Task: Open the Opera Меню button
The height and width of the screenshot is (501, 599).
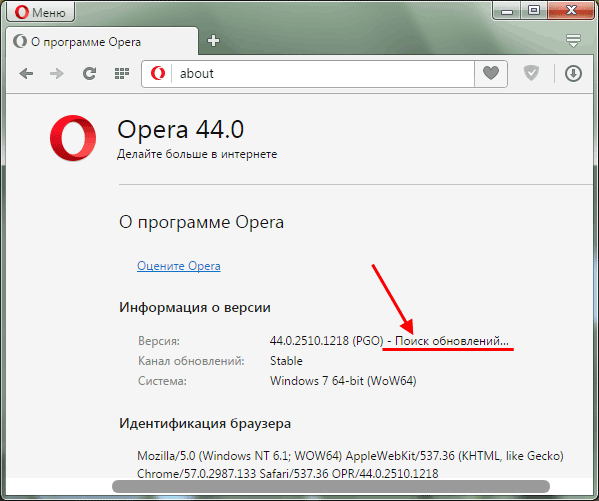Action: [40, 12]
